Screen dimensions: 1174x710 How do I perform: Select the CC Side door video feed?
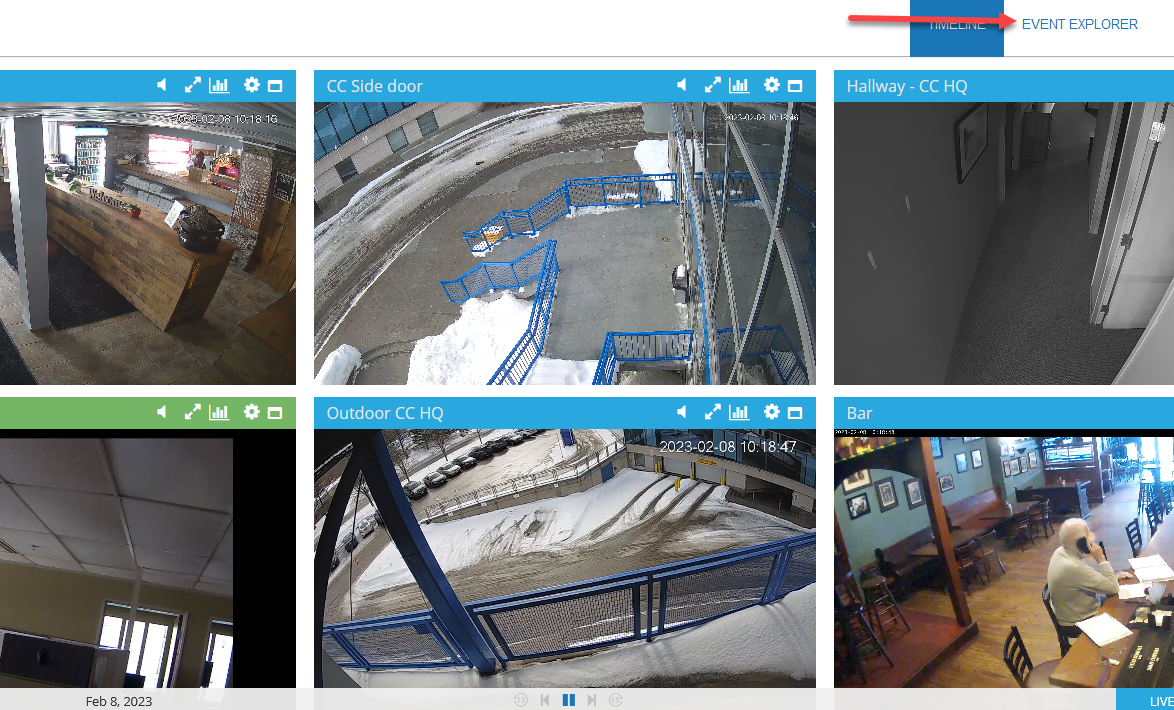[x=565, y=243]
